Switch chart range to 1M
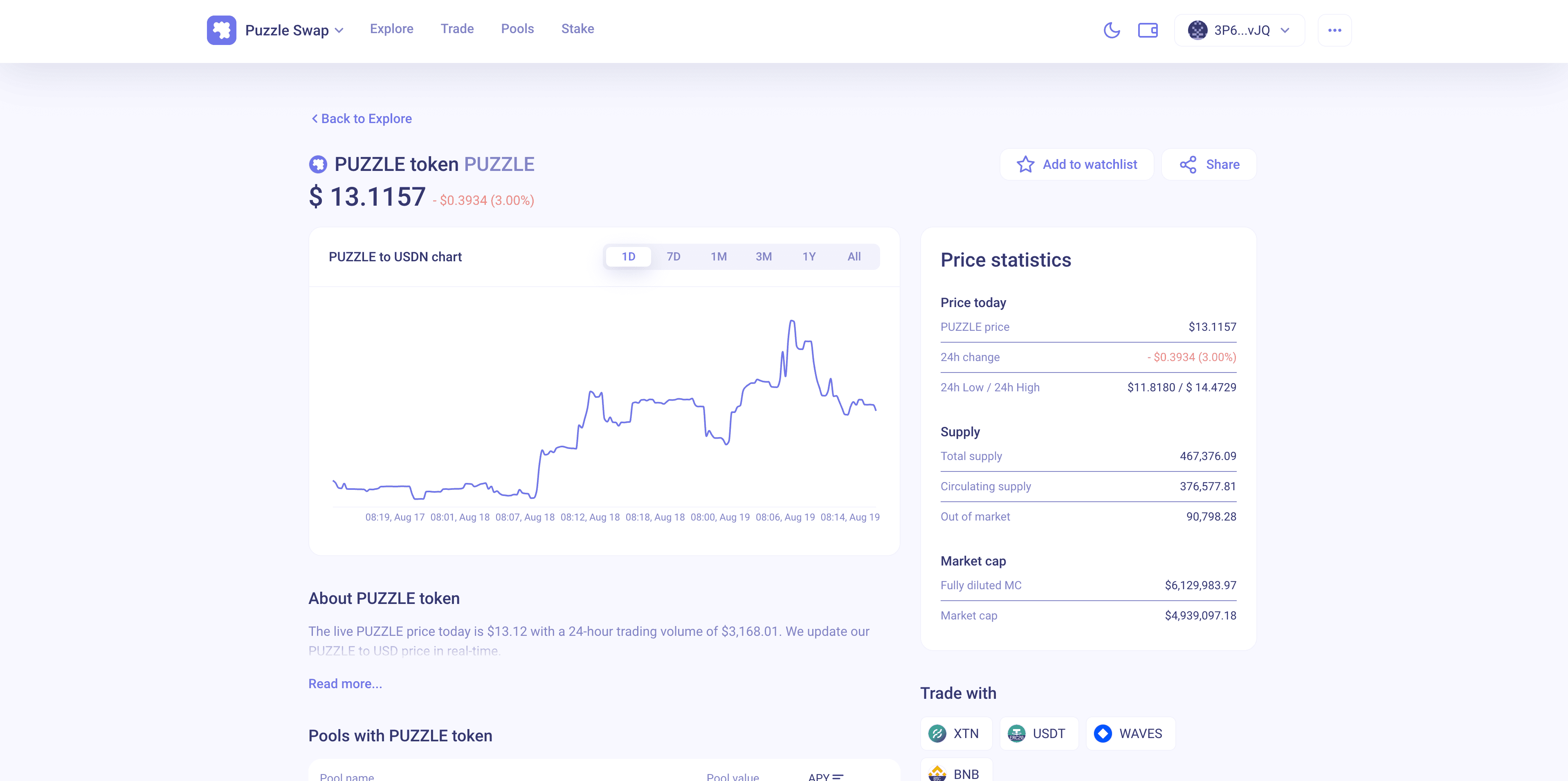 click(x=718, y=256)
